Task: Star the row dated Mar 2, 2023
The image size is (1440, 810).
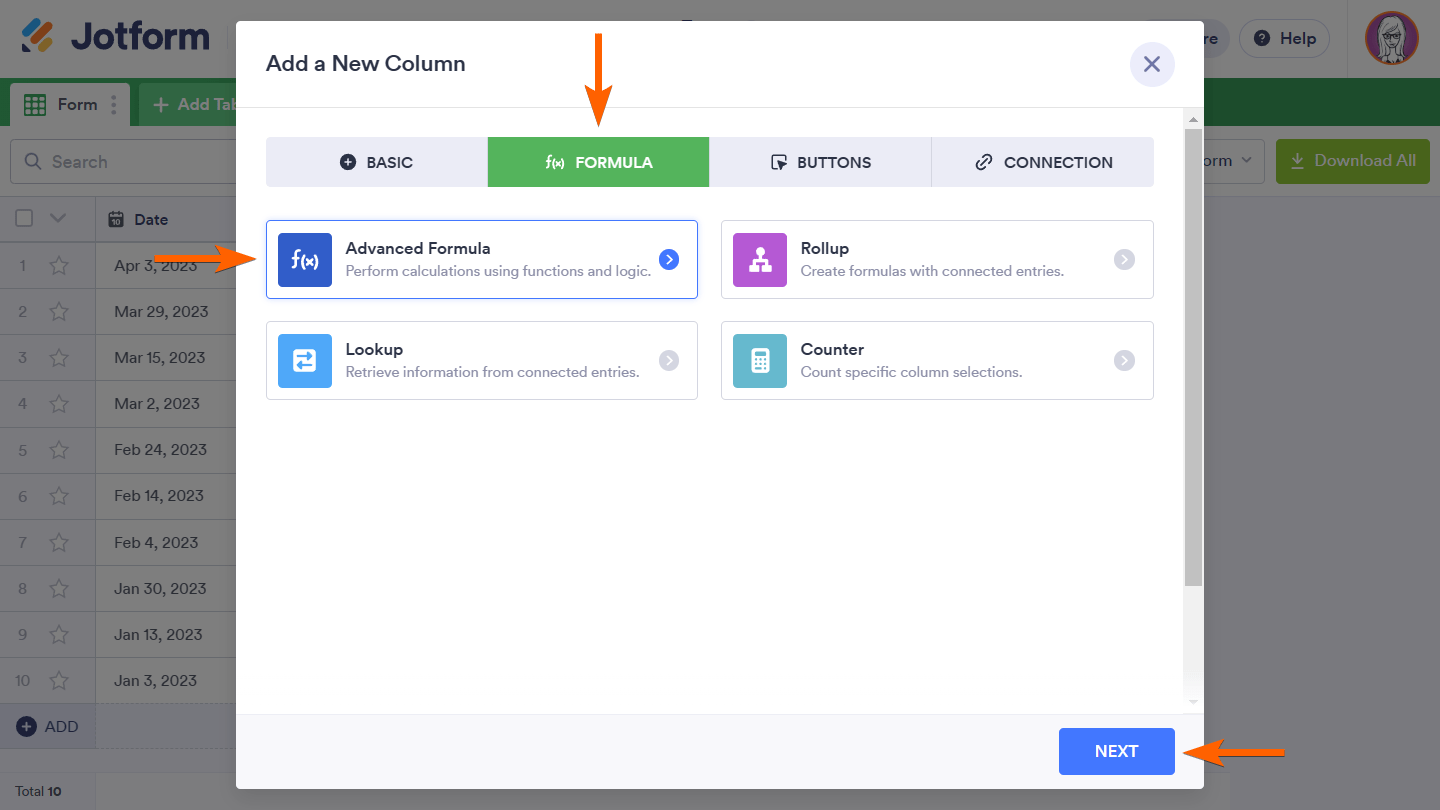Action: tap(59, 404)
